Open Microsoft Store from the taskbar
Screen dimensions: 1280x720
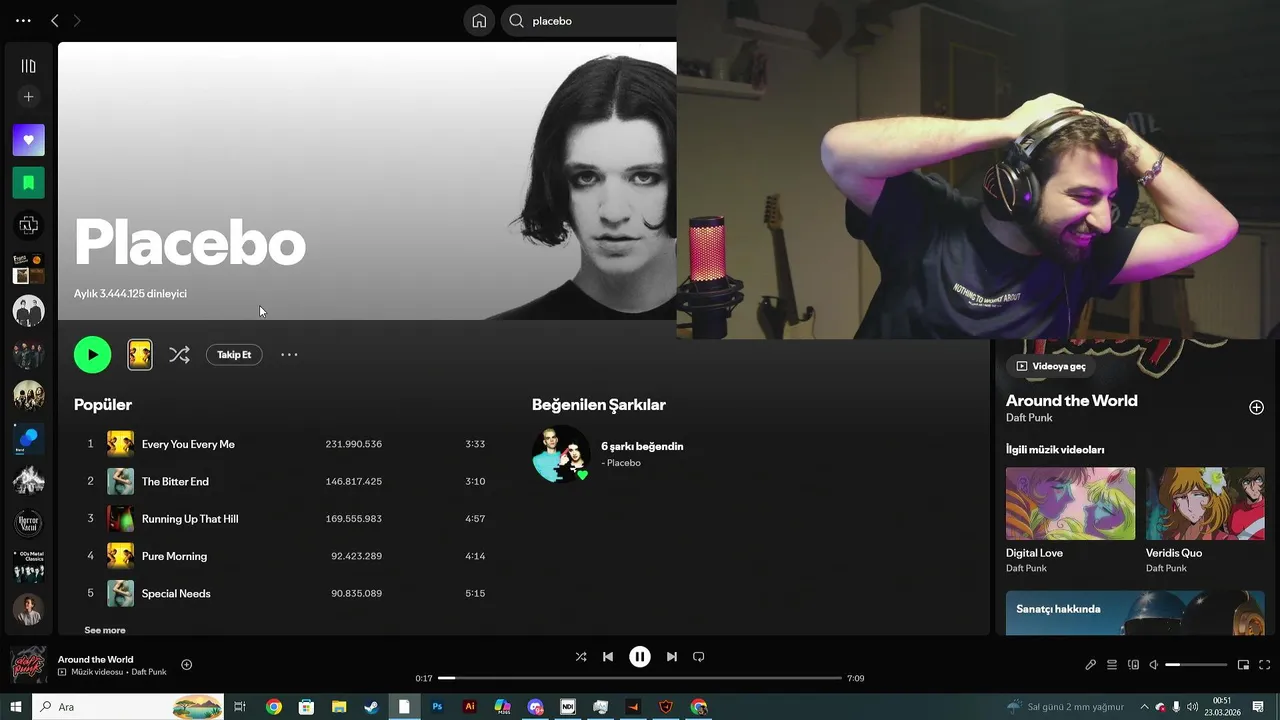pyautogui.click(x=307, y=707)
